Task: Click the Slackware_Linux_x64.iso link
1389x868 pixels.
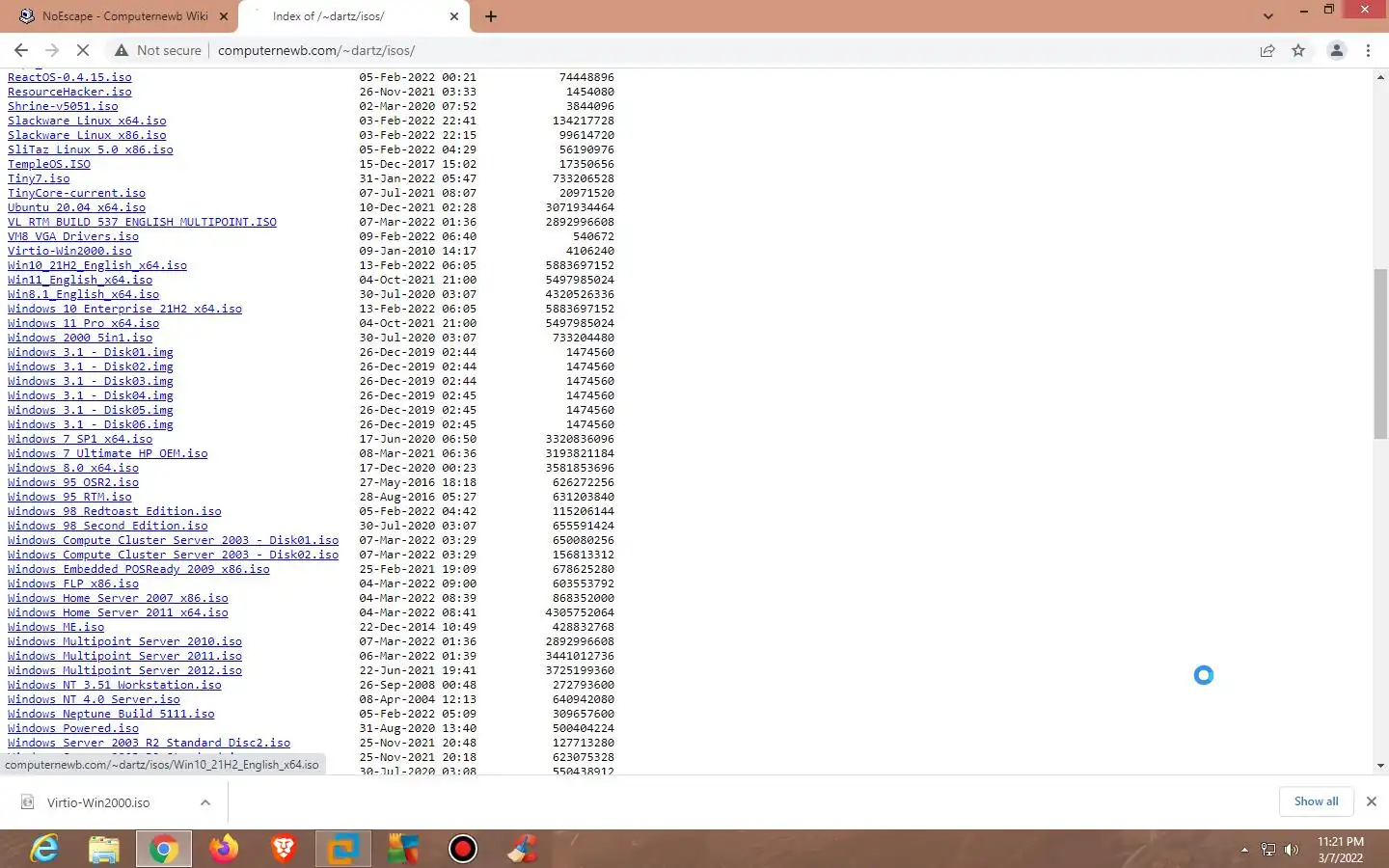Action: [87, 121]
